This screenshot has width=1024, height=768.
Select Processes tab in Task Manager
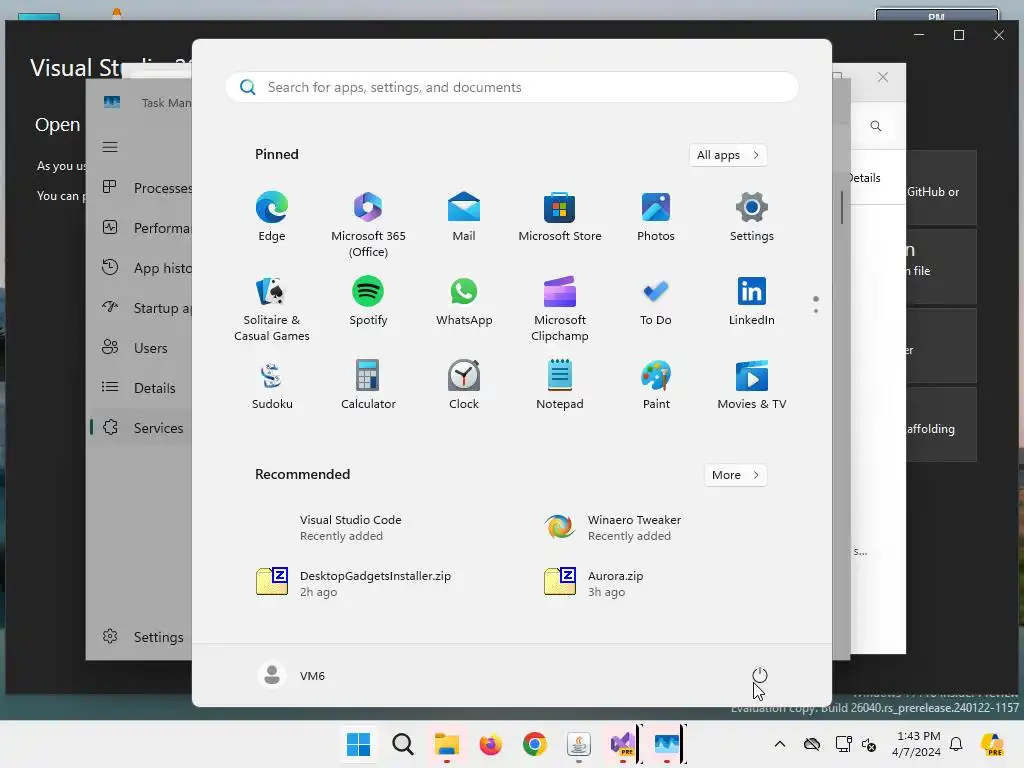pyautogui.click(x=147, y=188)
